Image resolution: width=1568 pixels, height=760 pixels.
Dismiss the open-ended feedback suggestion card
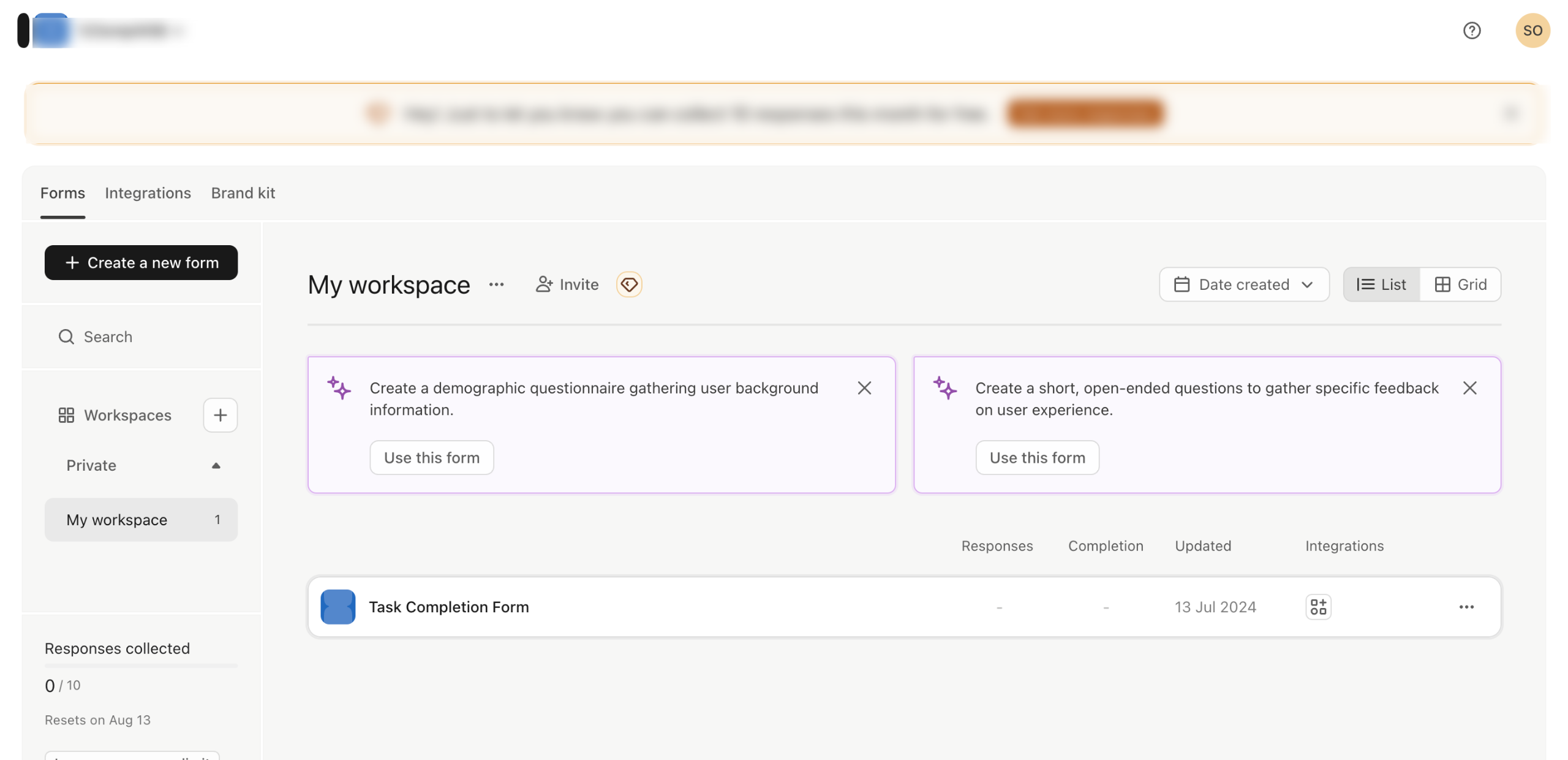pyautogui.click(x=1469, y=388)
